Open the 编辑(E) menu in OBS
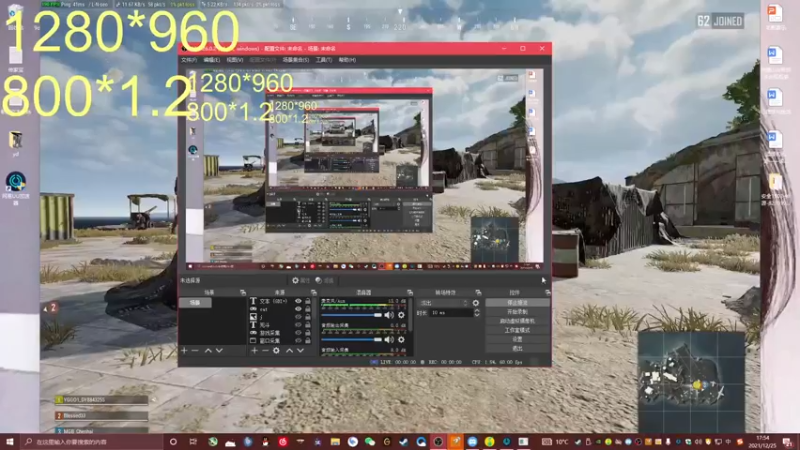The height and width of the screenshot is (450, 800). [x=211, y=60]
